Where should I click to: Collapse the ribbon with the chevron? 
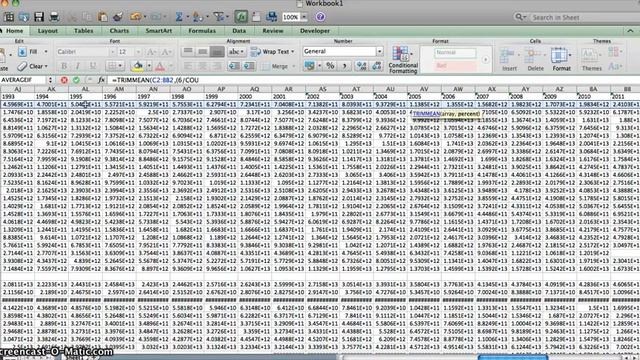pos(630,31)
